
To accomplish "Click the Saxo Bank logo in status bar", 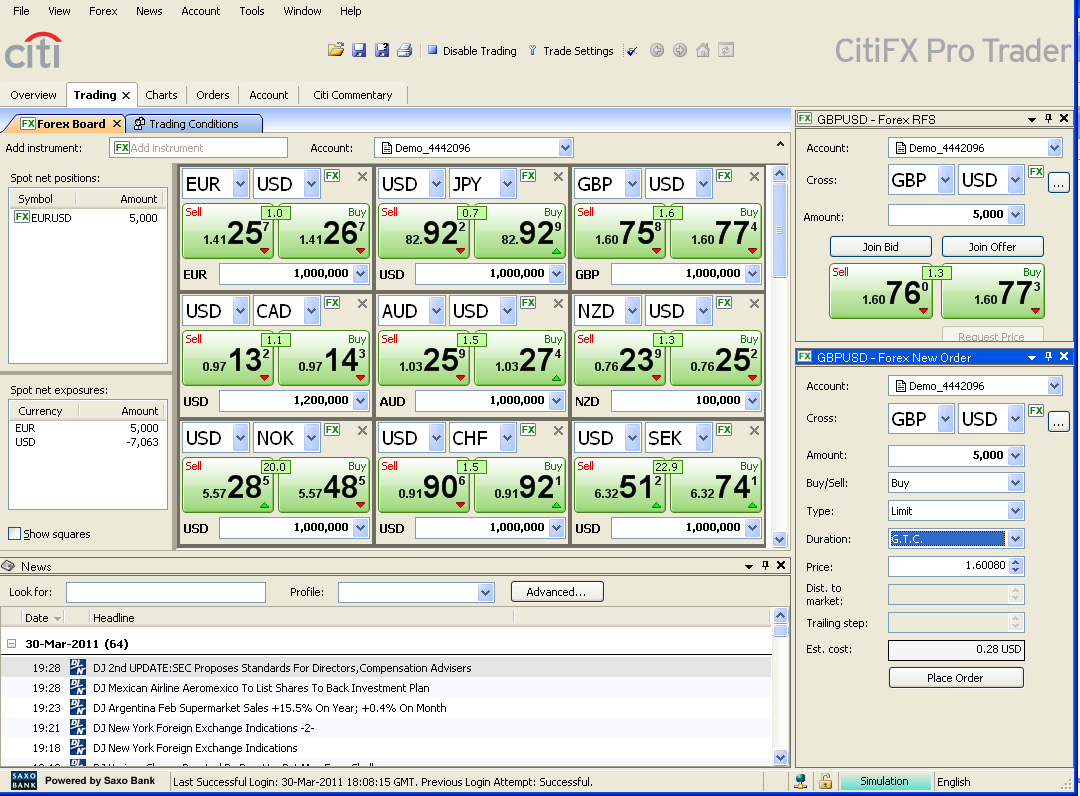I will tap(23, 781).
